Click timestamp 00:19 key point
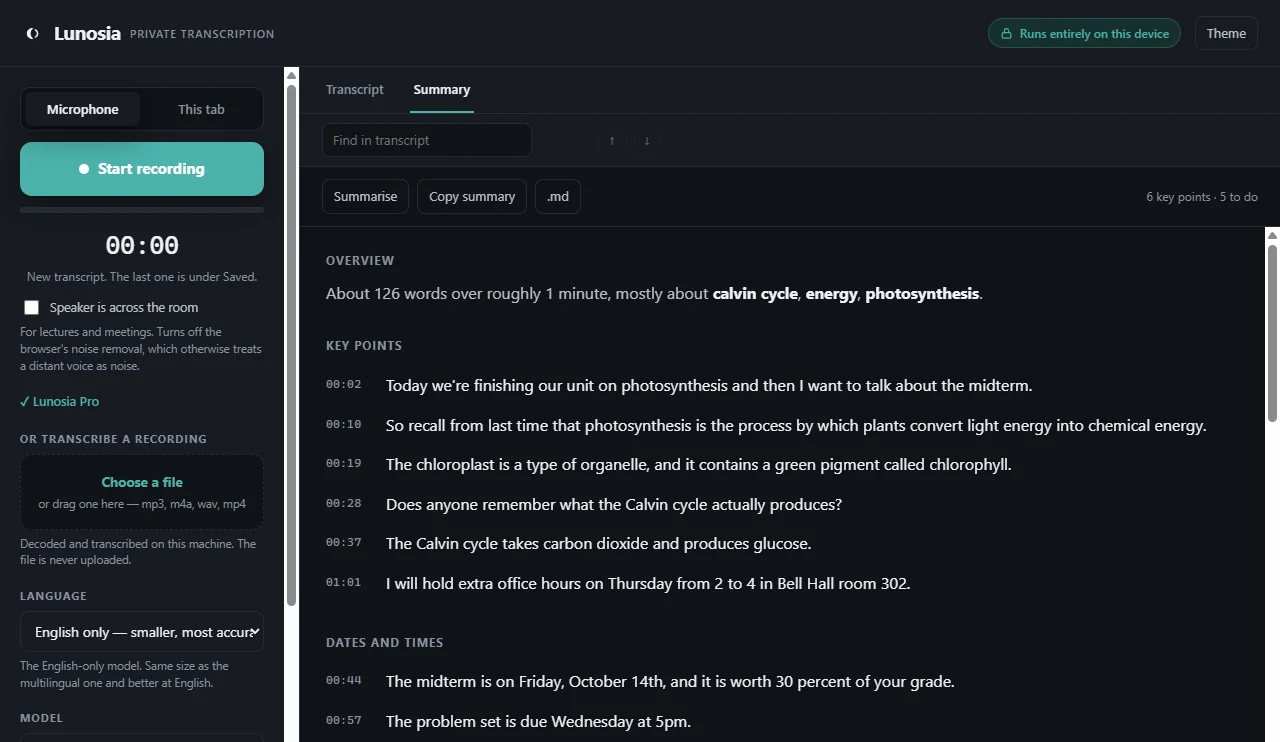The width and height of the screenshot is (1280, 742). click(343, 463)
